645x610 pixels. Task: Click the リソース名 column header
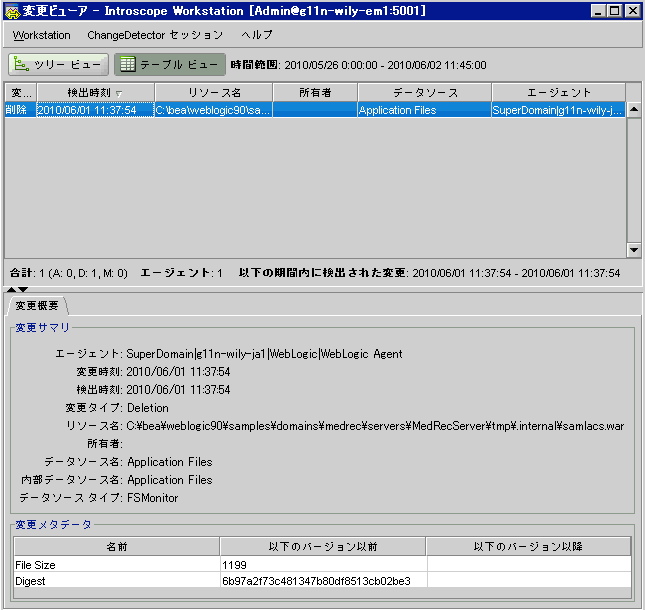tap(213, 93)
